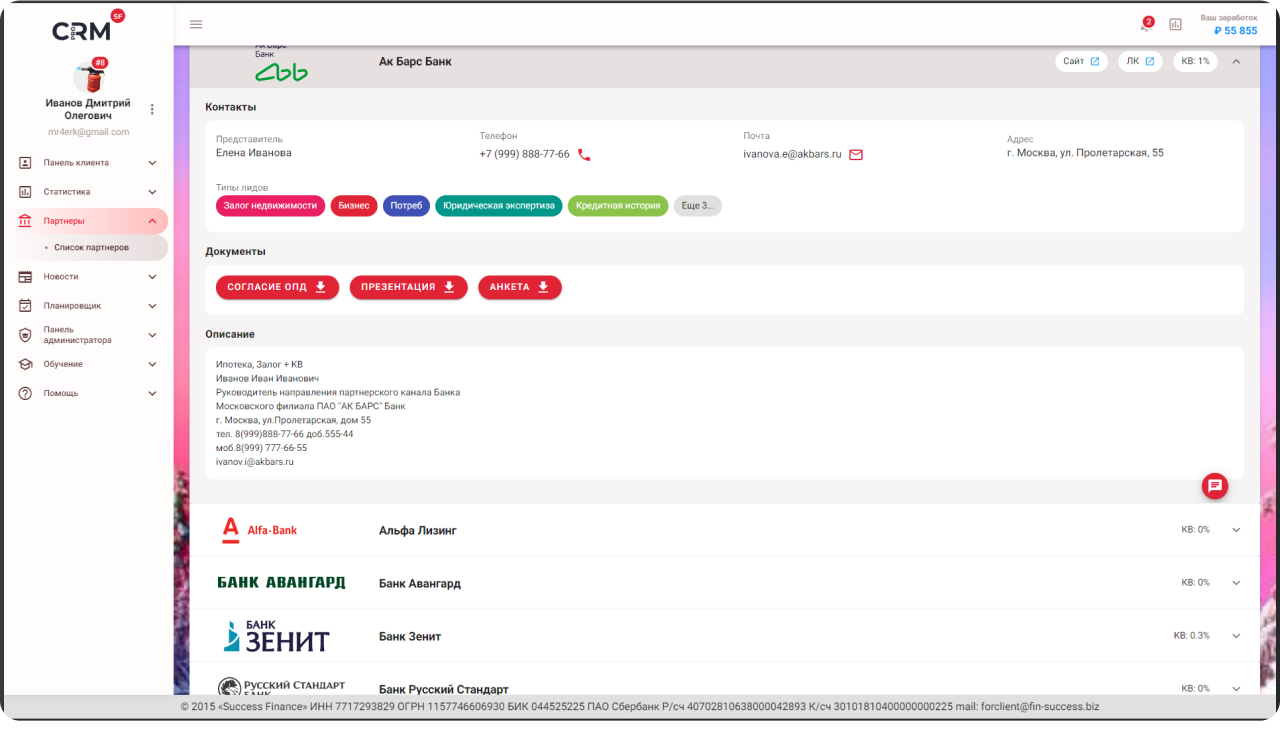Download the Анкета document
The width and height of the screenshot is (1280, 745).
tap(520, 287)
